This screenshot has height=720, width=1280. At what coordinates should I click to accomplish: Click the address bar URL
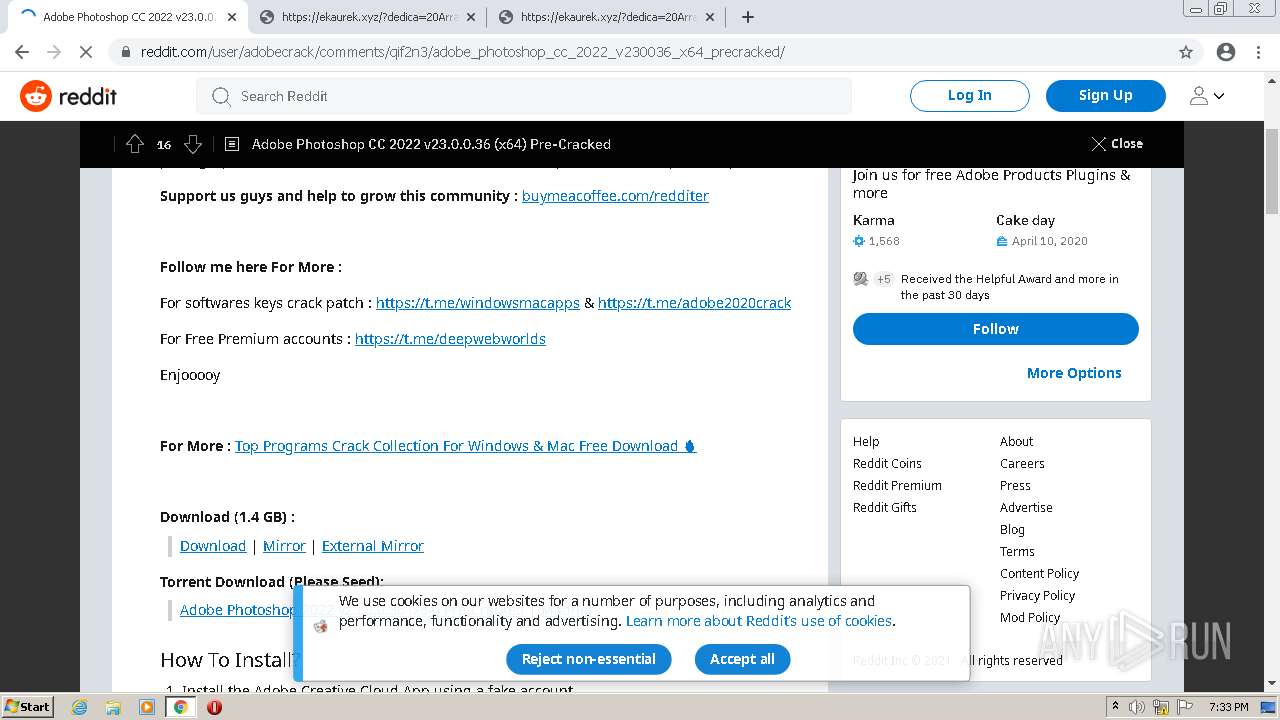[462, 52]
